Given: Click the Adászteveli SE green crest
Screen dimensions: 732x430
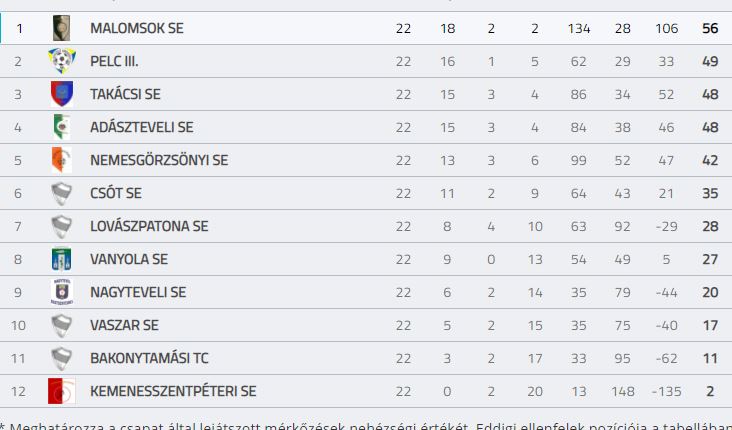Looking at the screenshot, I should point(62,127).
